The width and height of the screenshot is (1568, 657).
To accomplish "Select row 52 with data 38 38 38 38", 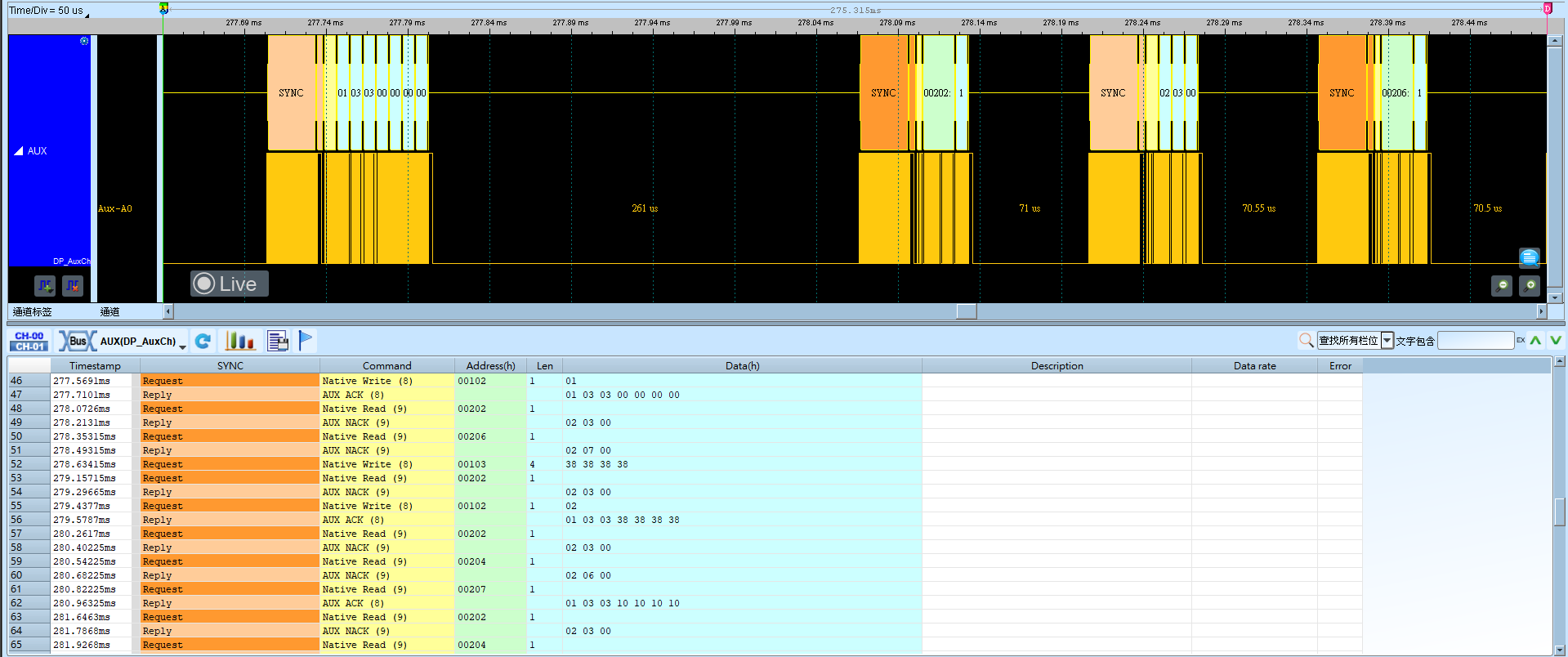I will [x=685, y=464].
